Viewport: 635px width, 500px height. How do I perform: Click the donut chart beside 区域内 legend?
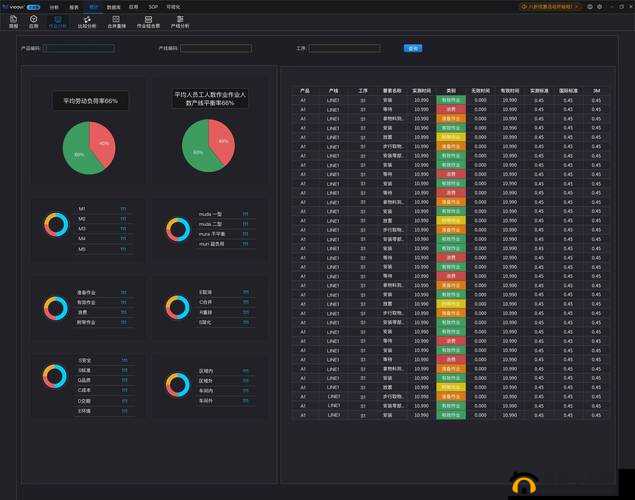(177, 385)
